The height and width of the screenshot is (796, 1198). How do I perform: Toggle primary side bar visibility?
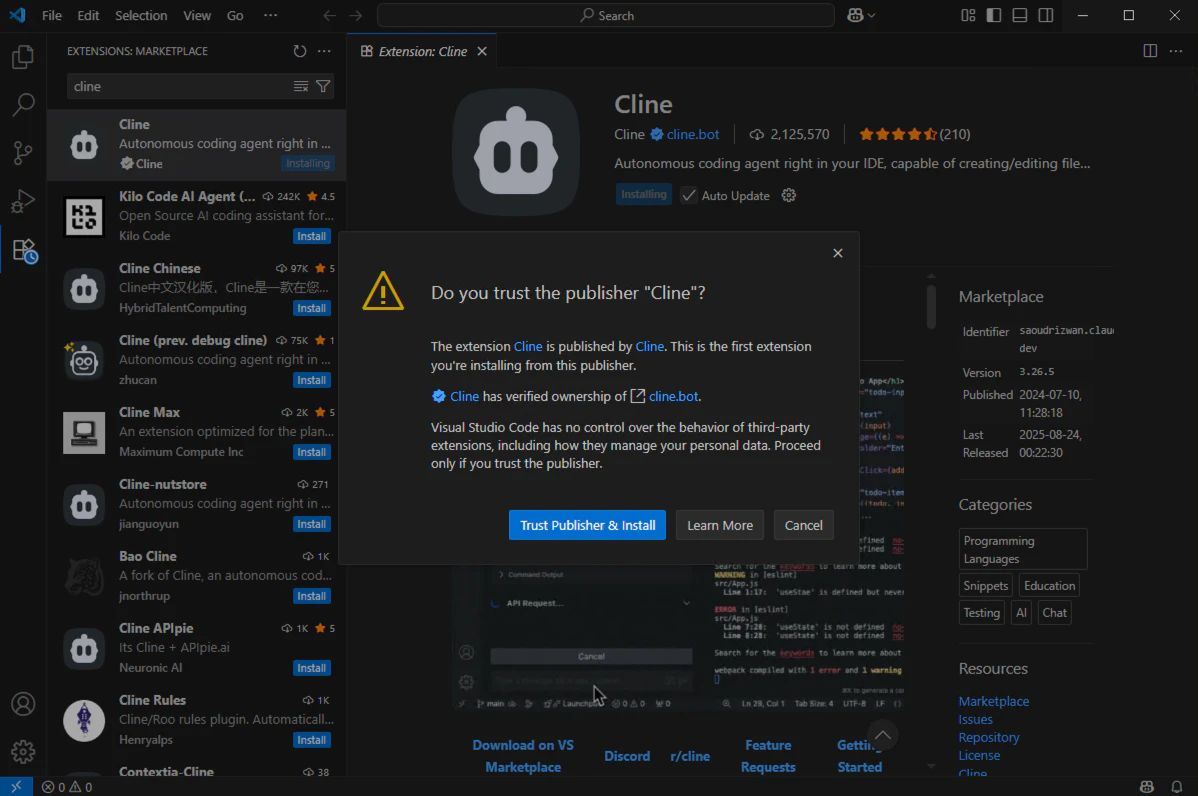(x=994, y=15)
